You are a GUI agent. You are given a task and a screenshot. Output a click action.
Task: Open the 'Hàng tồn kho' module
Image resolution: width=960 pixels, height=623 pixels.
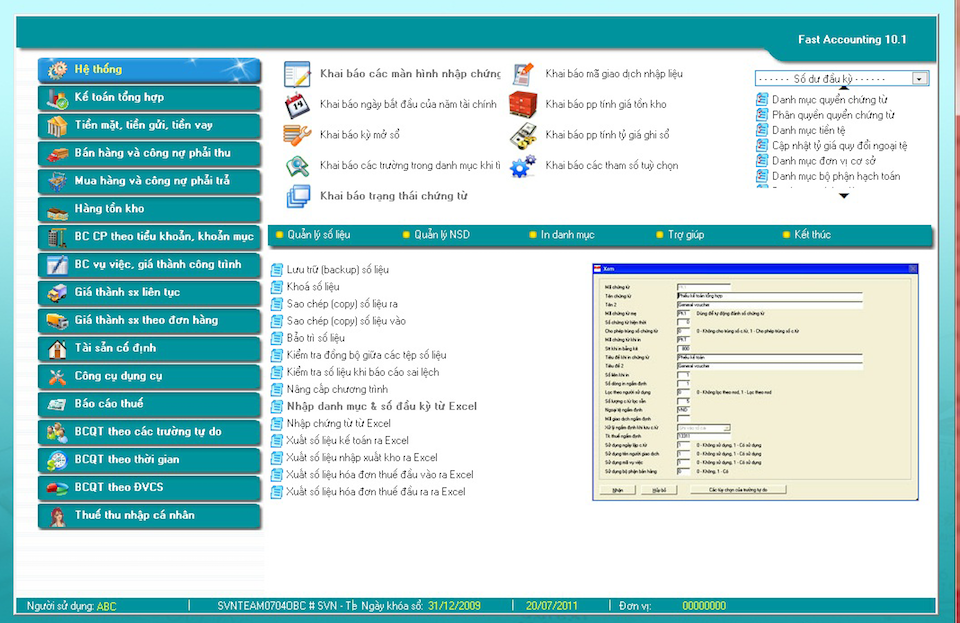[x=150, y=209]
